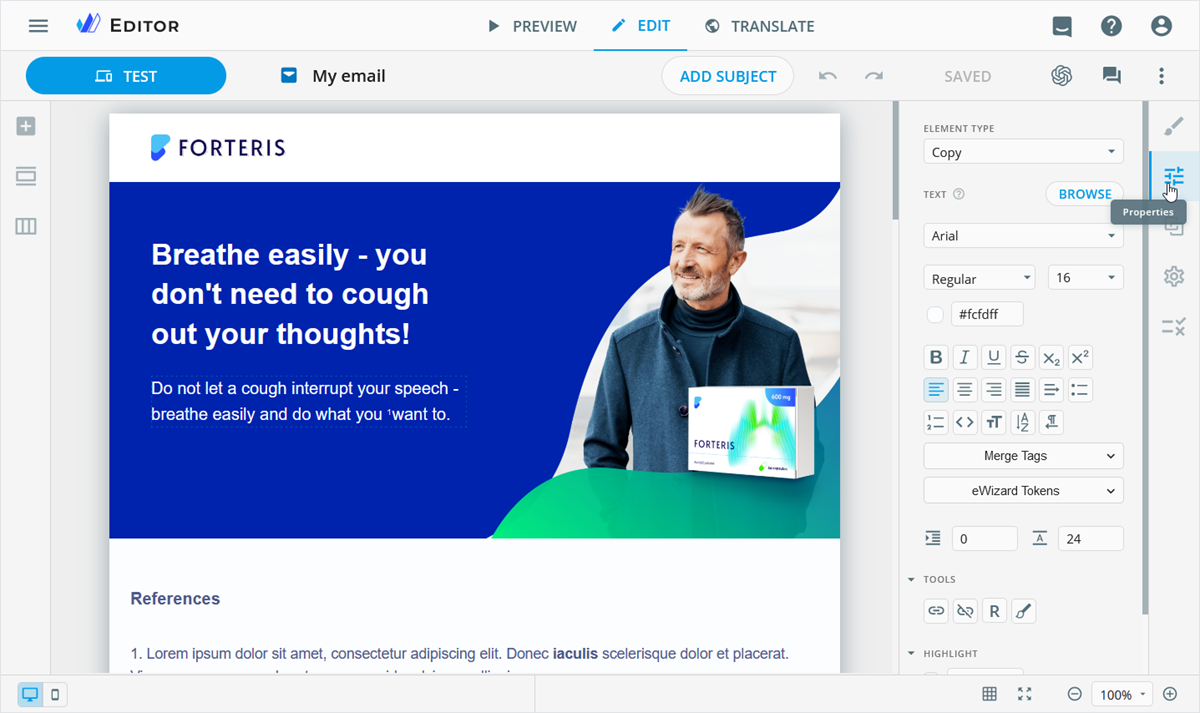Click the remove link tool icon
The height and width of the screenshot is (713, 1200).
(965, 610)
